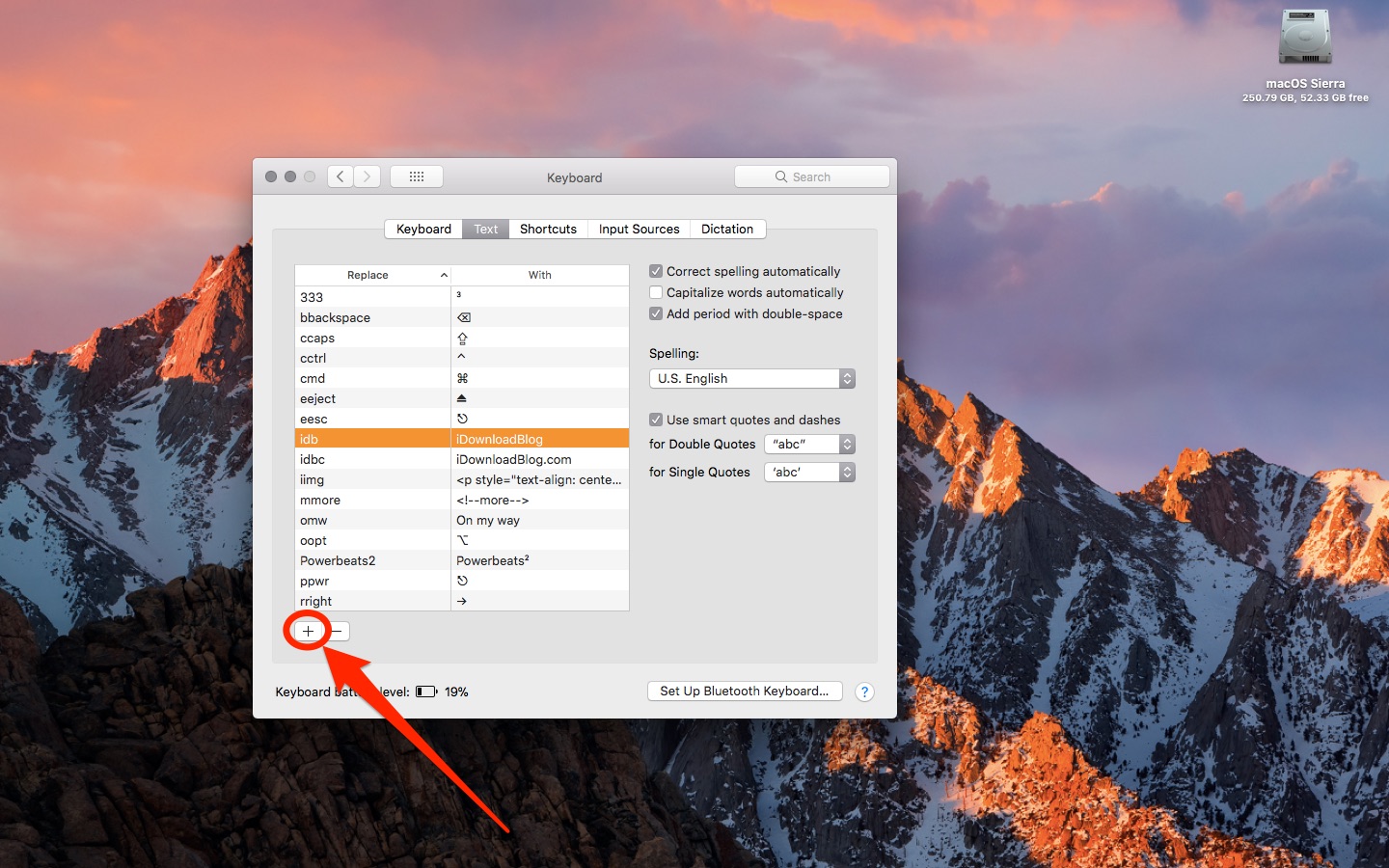Click the command symbol in cmd row

point(462,378)
